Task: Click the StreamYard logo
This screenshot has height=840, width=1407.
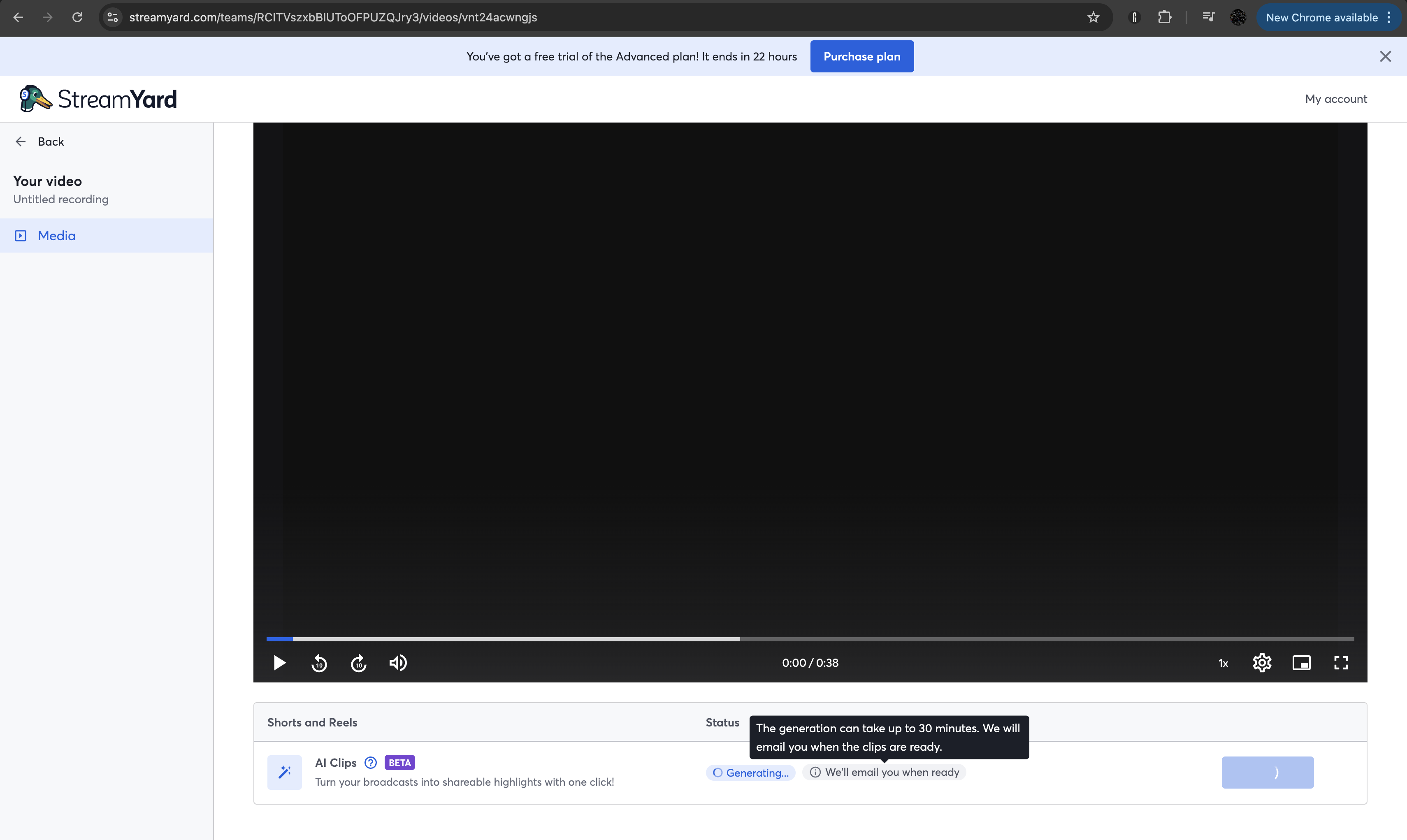Action: (x=98, y=99)
